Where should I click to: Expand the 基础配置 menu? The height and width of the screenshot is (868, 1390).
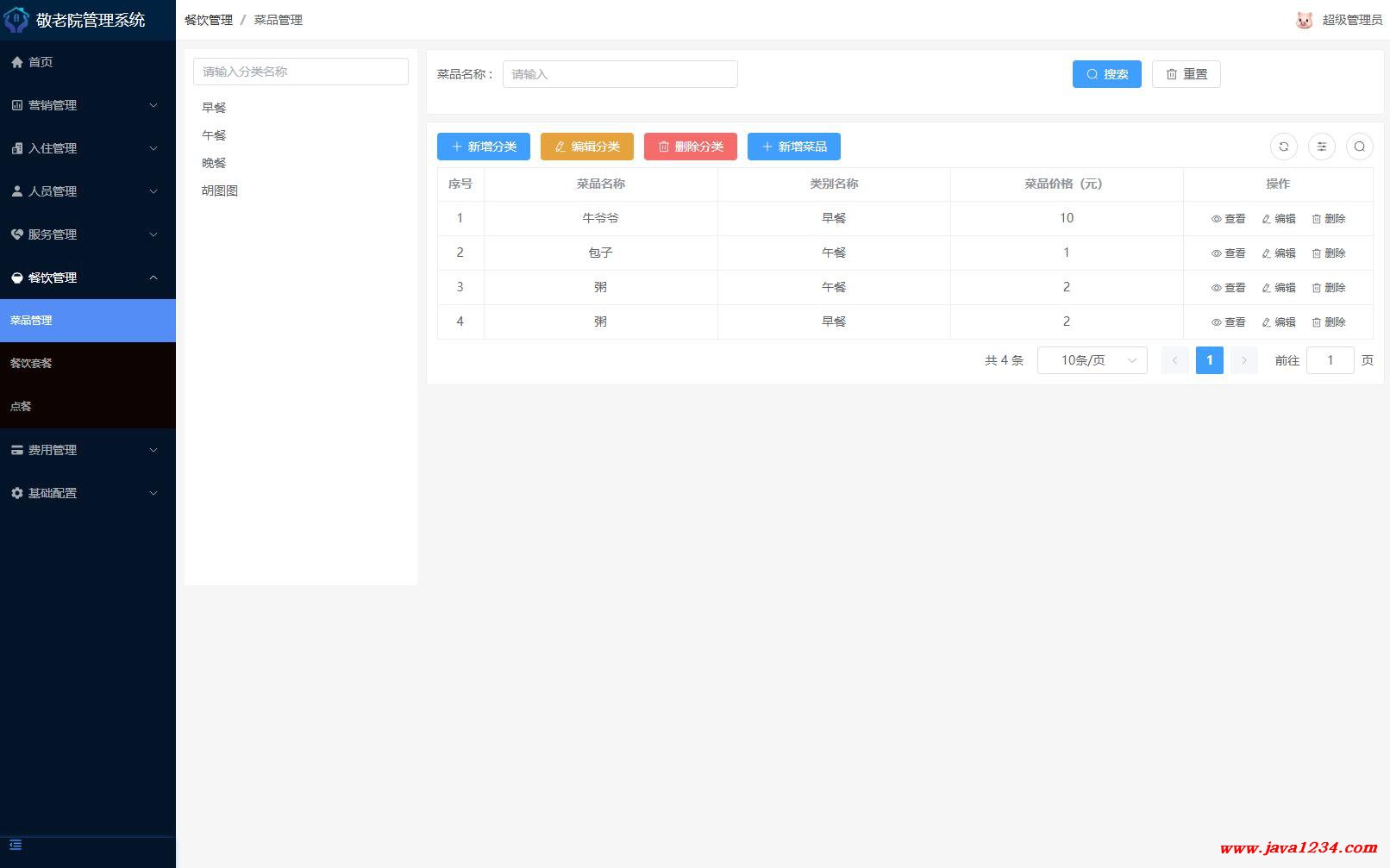tap(86, 493)
